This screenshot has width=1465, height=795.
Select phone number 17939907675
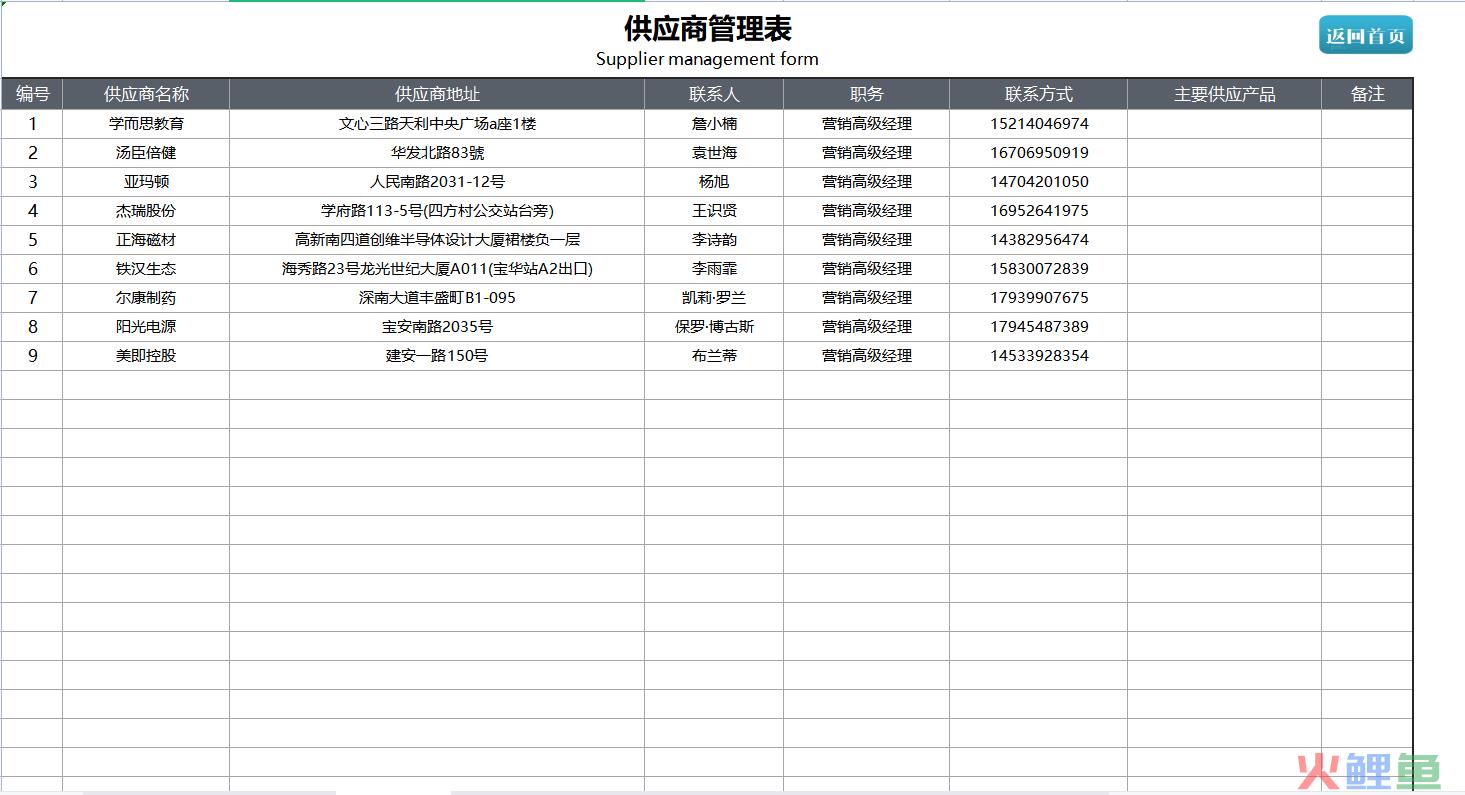coord(1039,298)
